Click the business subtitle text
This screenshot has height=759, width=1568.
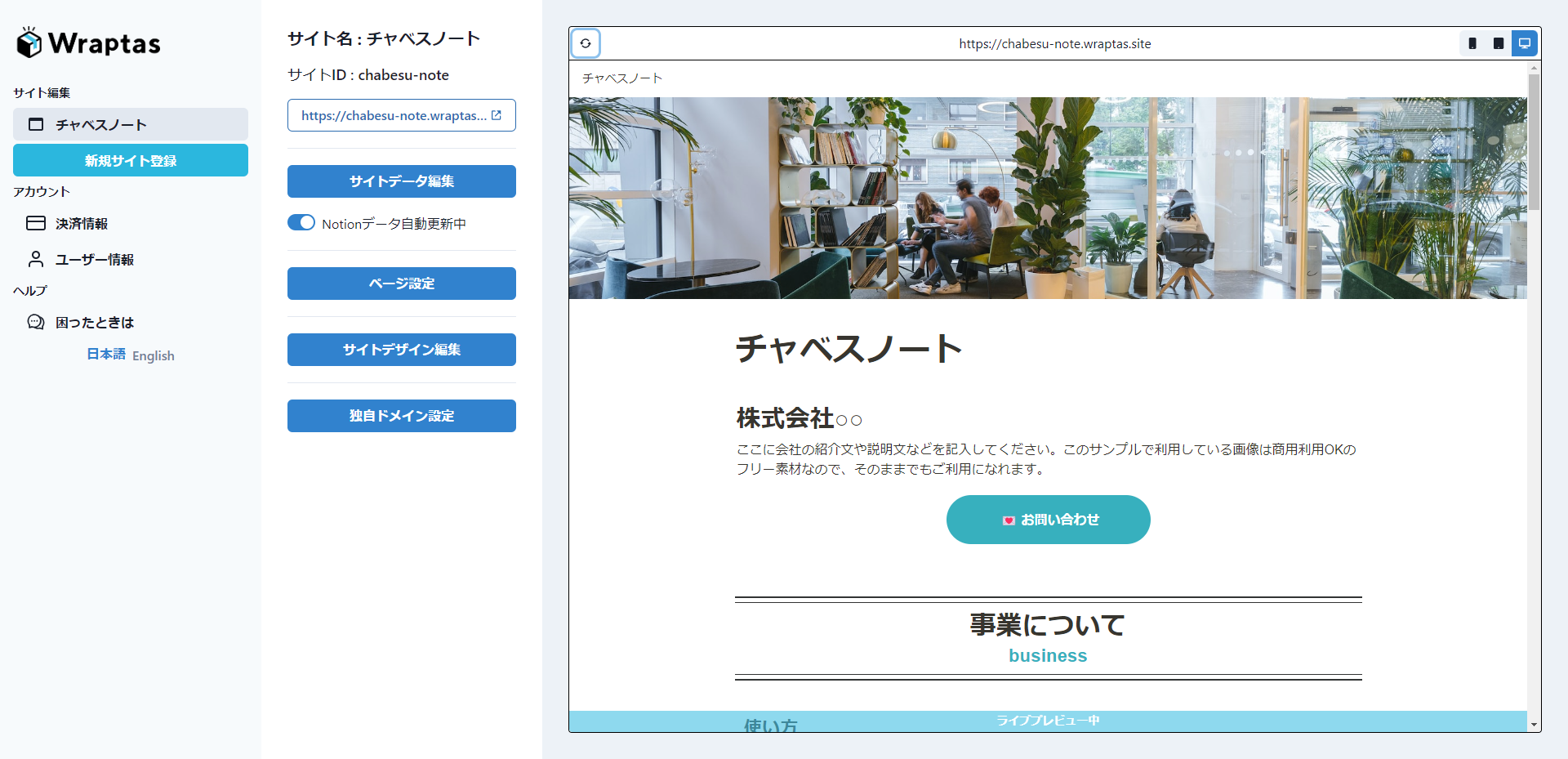point(1048,656)
